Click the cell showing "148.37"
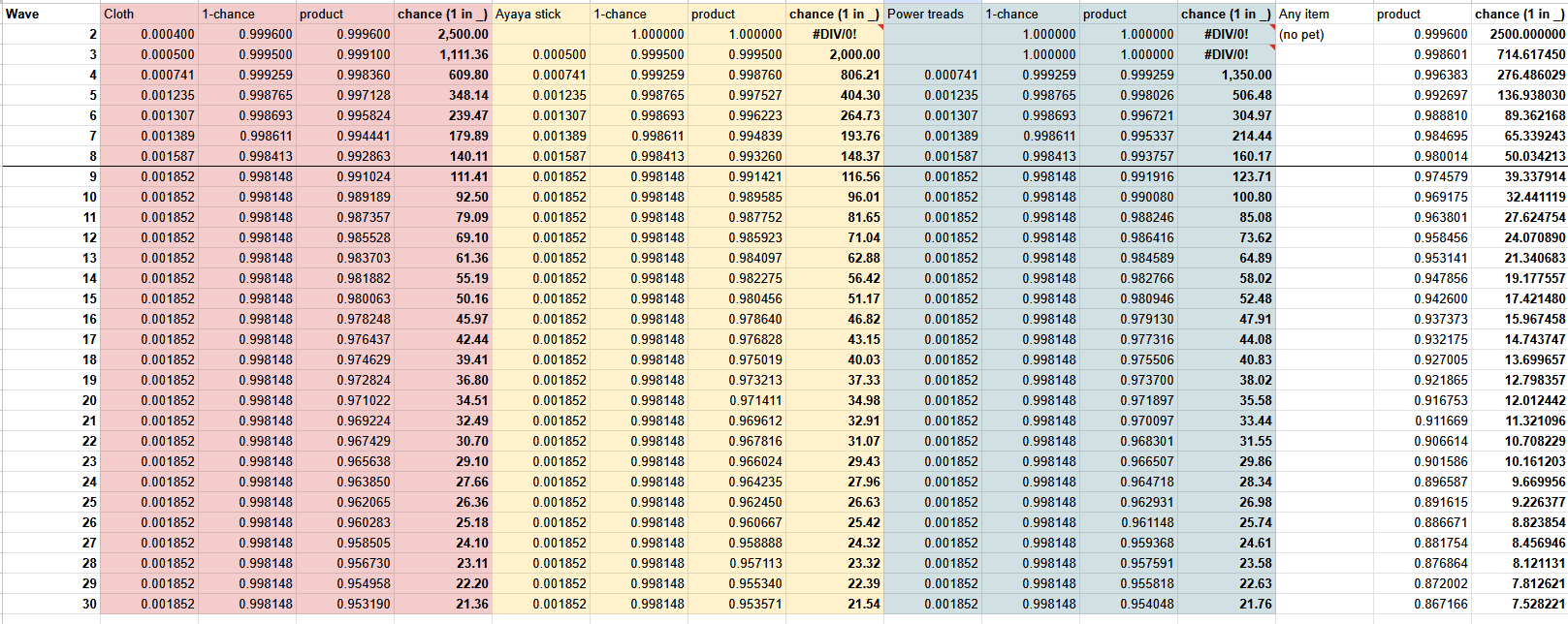 pyautogui.click(x=835, y=156)
